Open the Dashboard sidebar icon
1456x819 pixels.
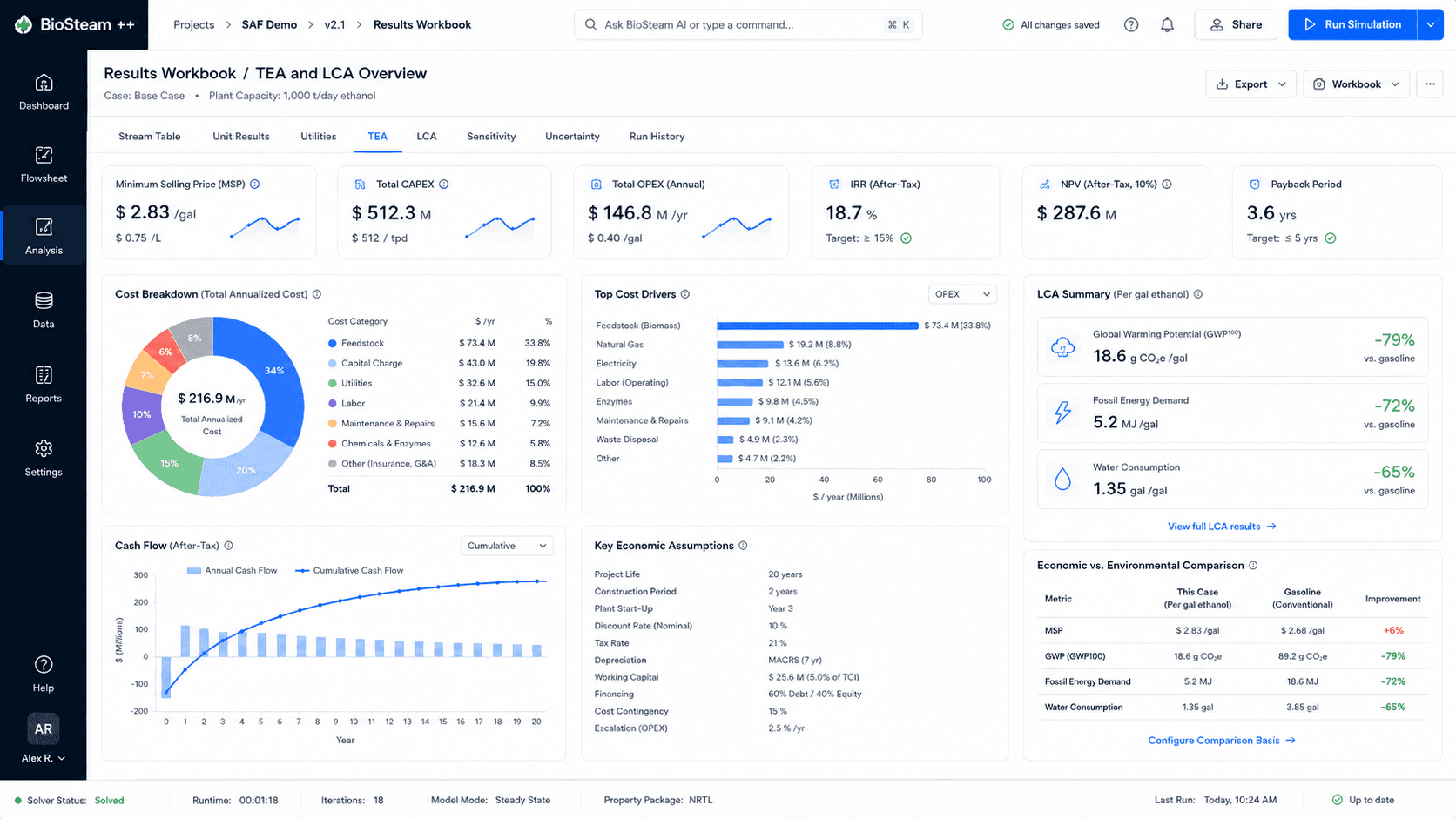click(x=44, y=83)
